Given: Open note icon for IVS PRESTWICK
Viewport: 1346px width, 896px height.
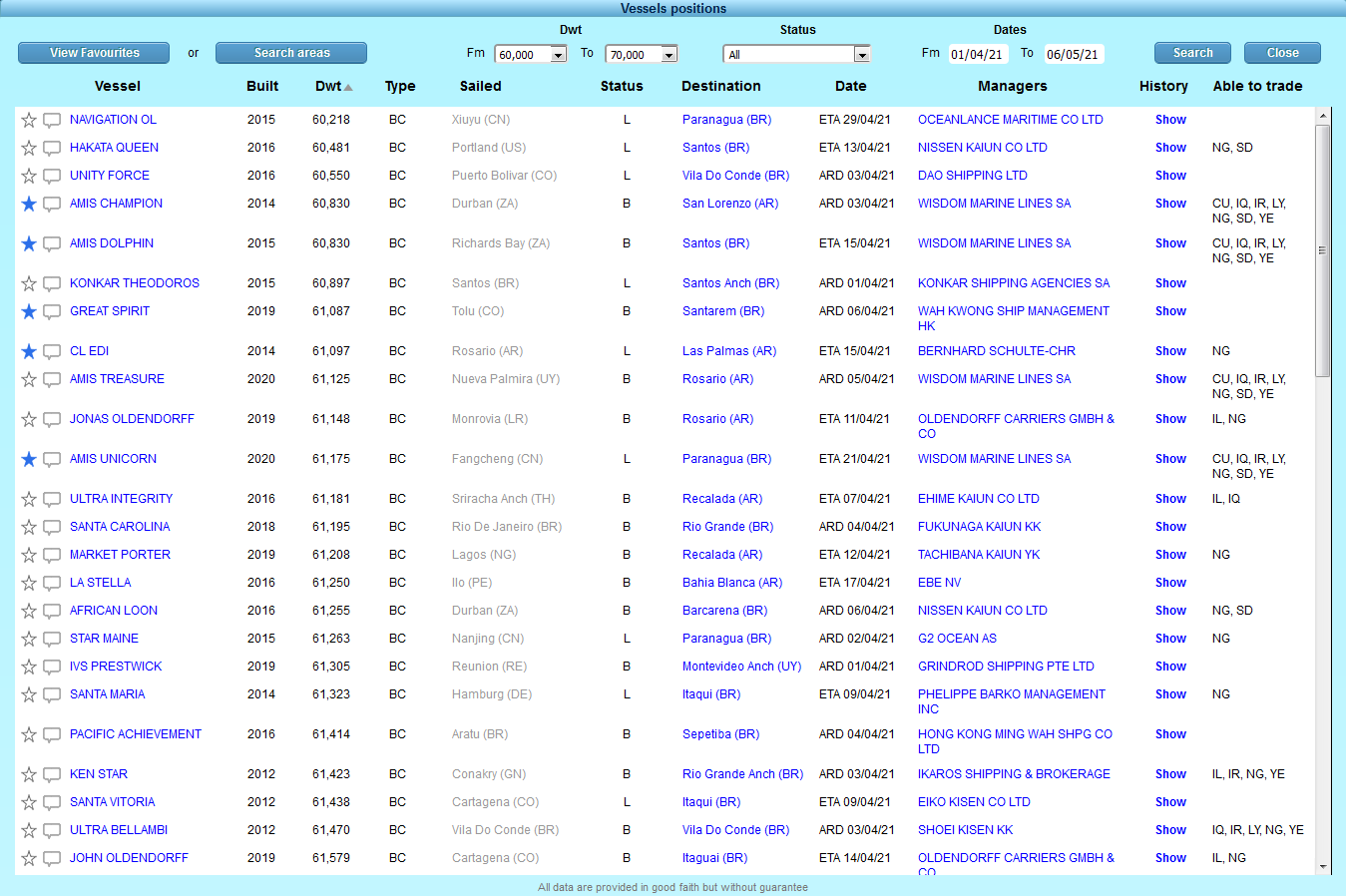Looking at the screenshot, I should tap(52, 668).
